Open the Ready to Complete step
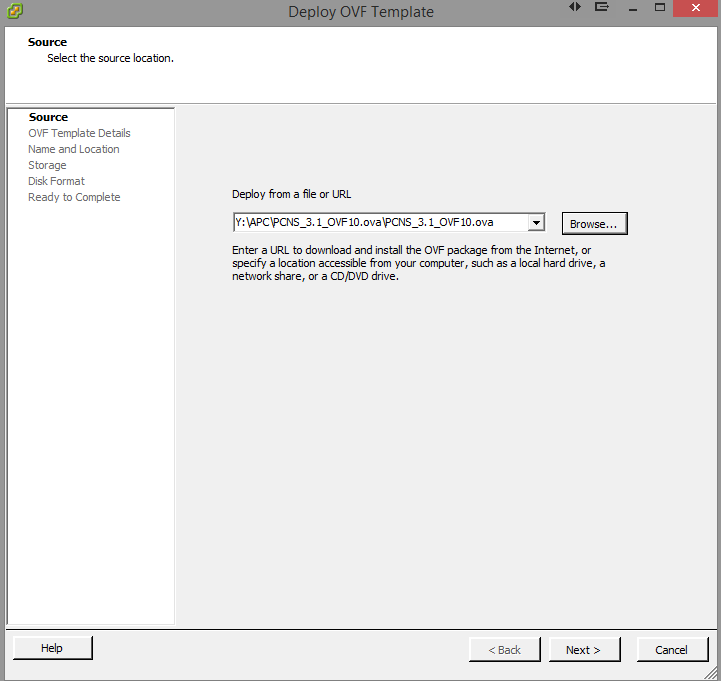Image resolution: width=721 pixels, height=681 pixels. tap(74, 197)
